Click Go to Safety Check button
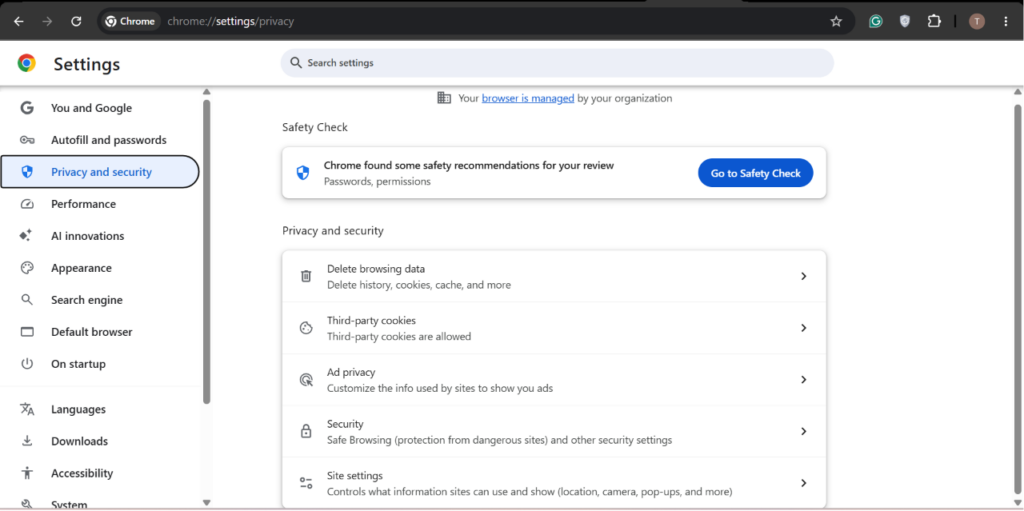The image size is (1024, 511). coord(756,173)
